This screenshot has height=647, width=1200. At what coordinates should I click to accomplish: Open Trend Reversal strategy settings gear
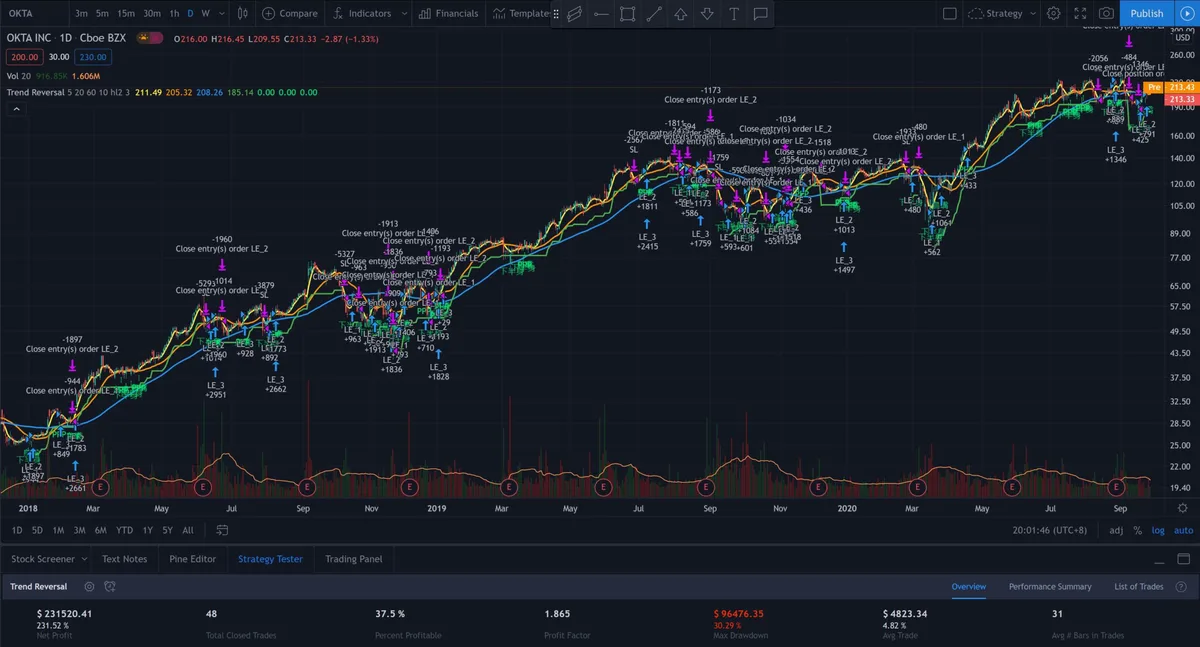click(89, 587)
